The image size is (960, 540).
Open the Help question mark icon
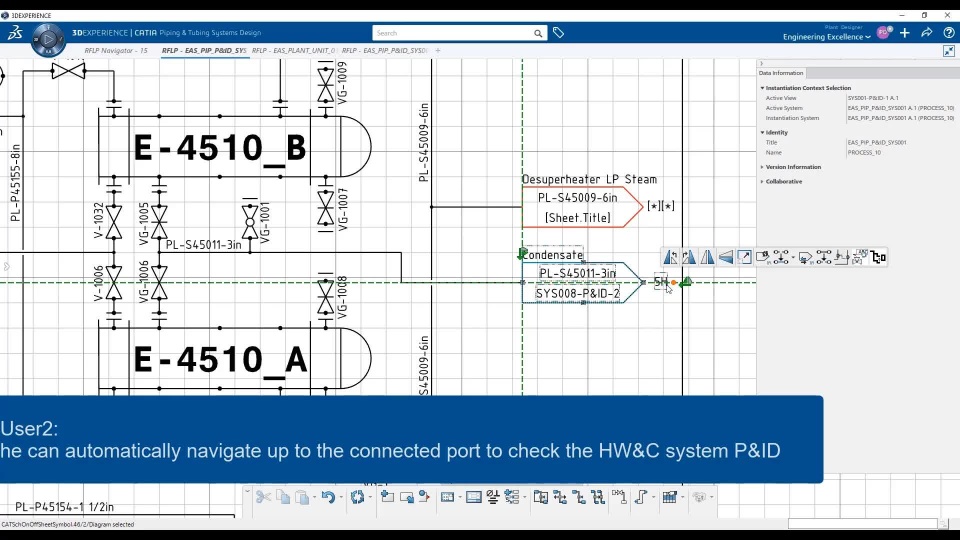click(949, 32)
